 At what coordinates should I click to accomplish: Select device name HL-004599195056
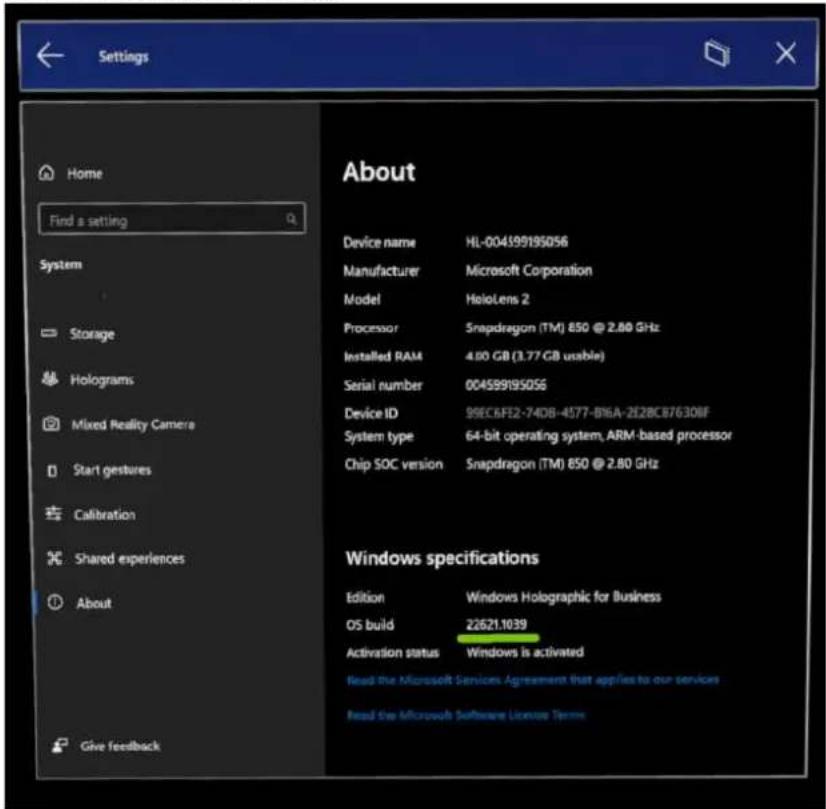click(x=516, y=242)
